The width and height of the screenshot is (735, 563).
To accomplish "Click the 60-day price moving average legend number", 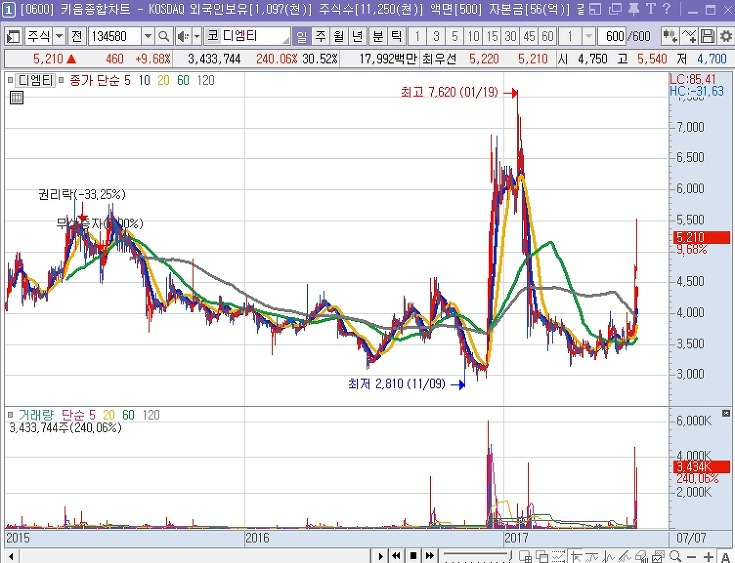I will coord(183,81).
